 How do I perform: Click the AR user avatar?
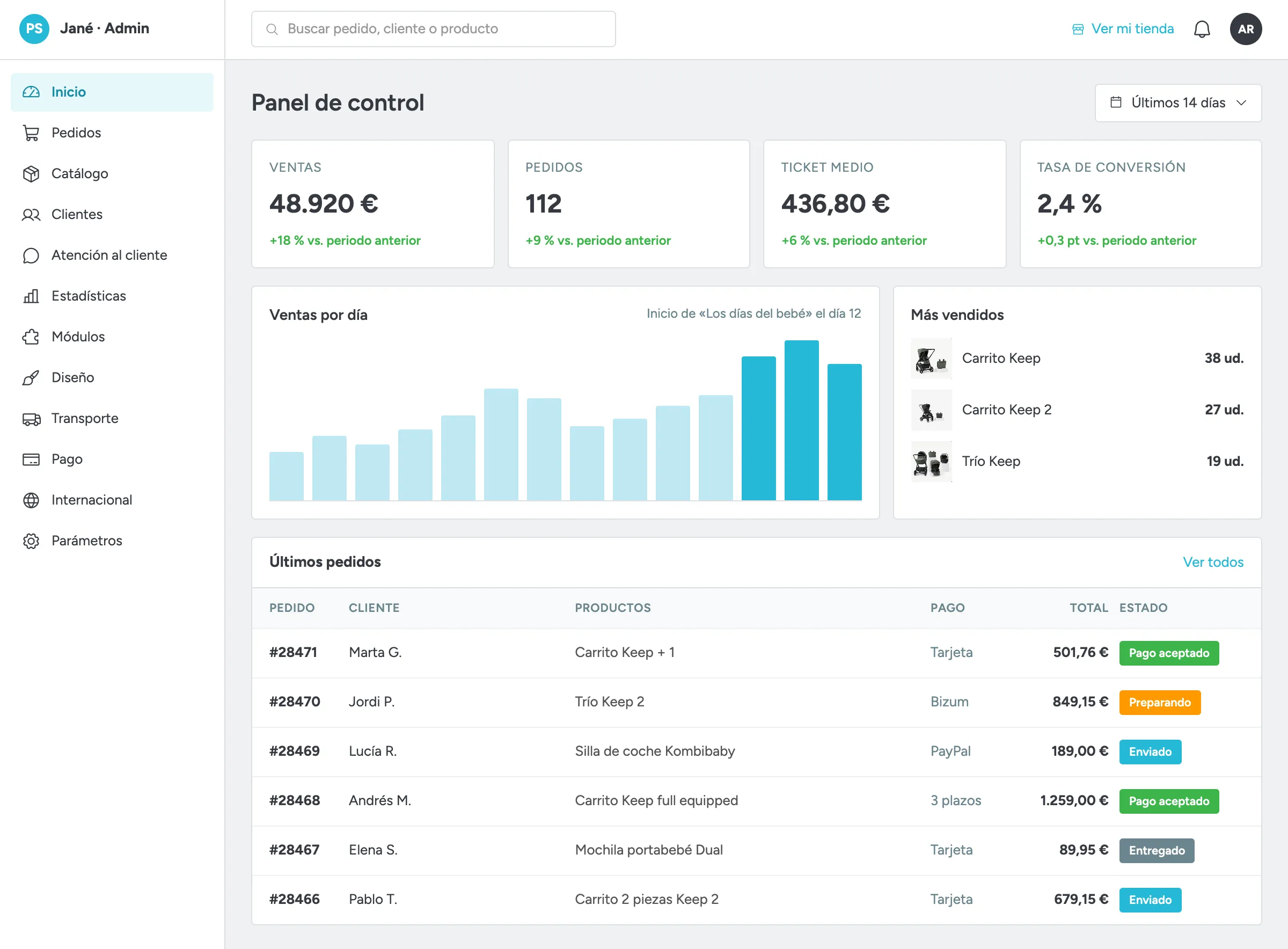coord(1246,29)
